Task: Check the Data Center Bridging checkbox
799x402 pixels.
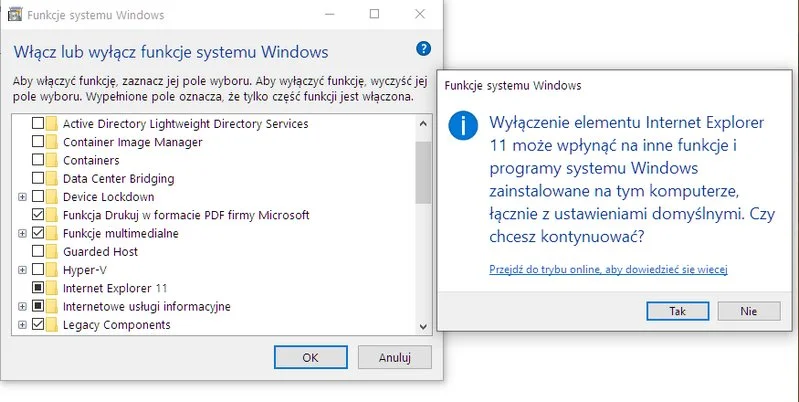Action: (38, 178)
